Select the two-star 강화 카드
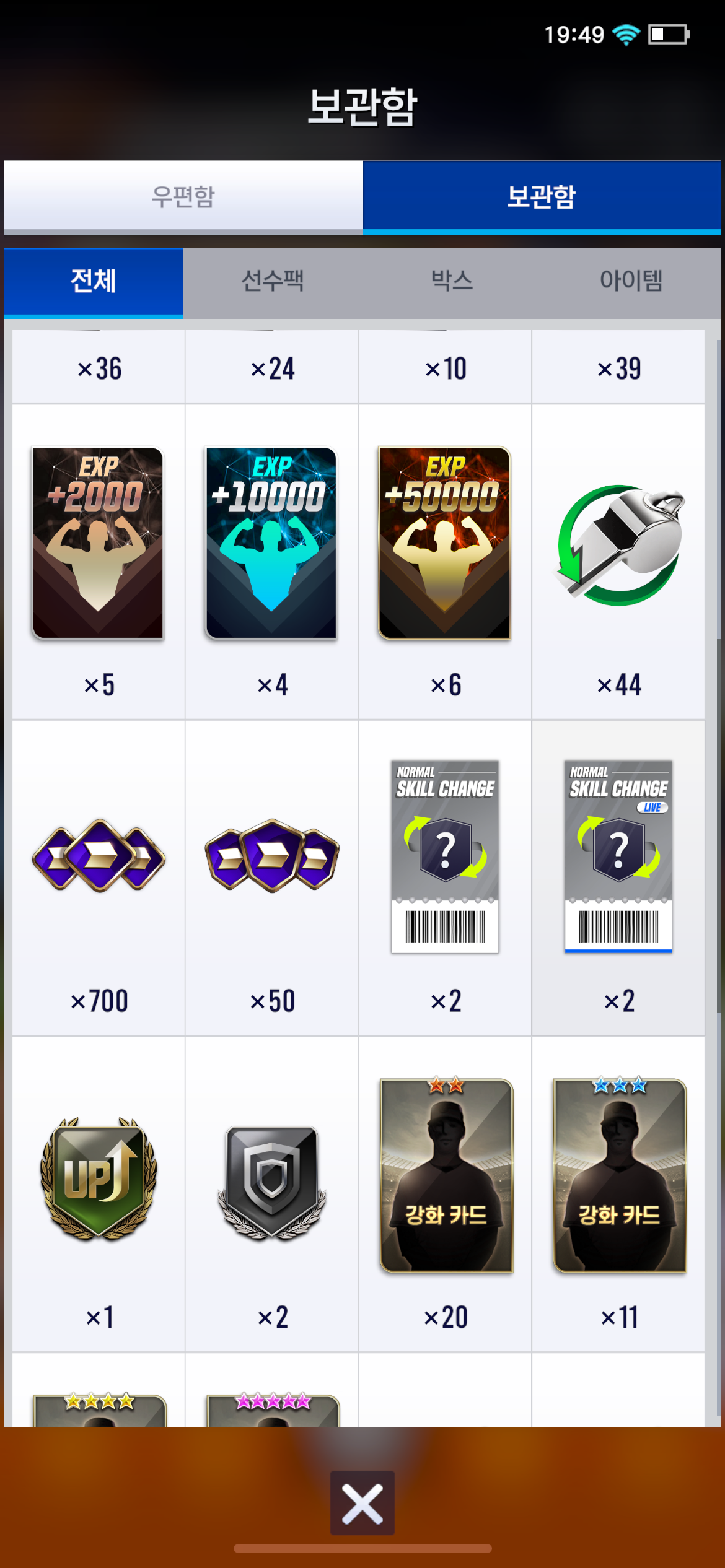Screen dimensions: 725x1568 [446, 1175]
